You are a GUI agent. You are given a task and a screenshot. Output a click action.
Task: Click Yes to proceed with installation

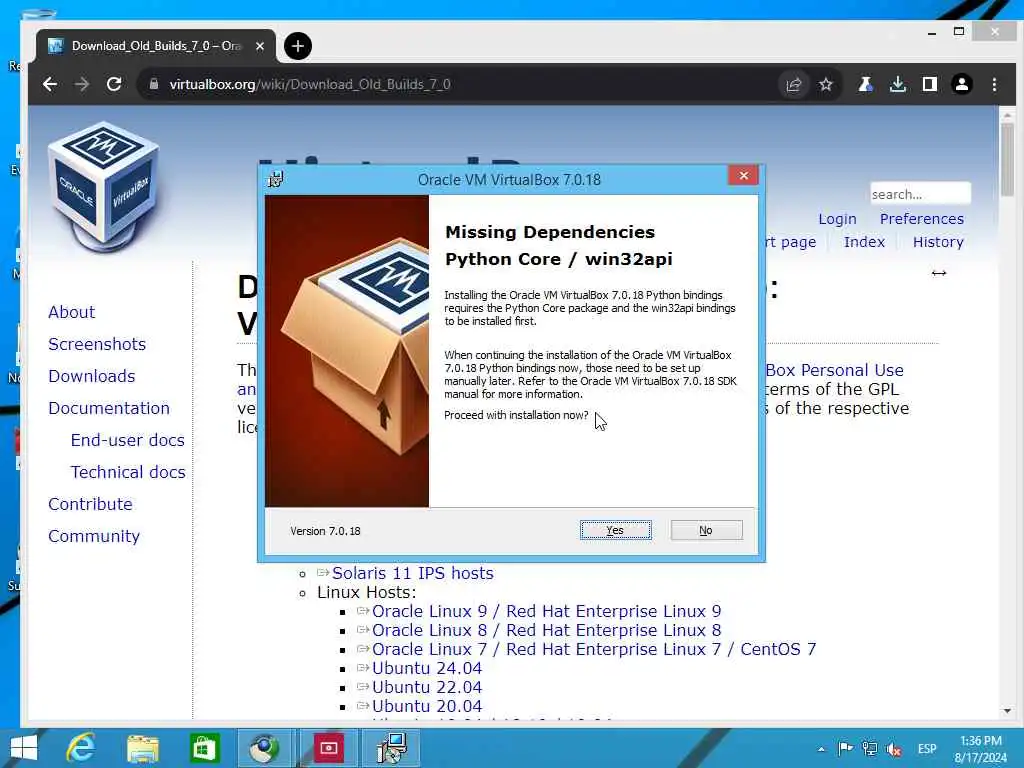tap(615, 530)
